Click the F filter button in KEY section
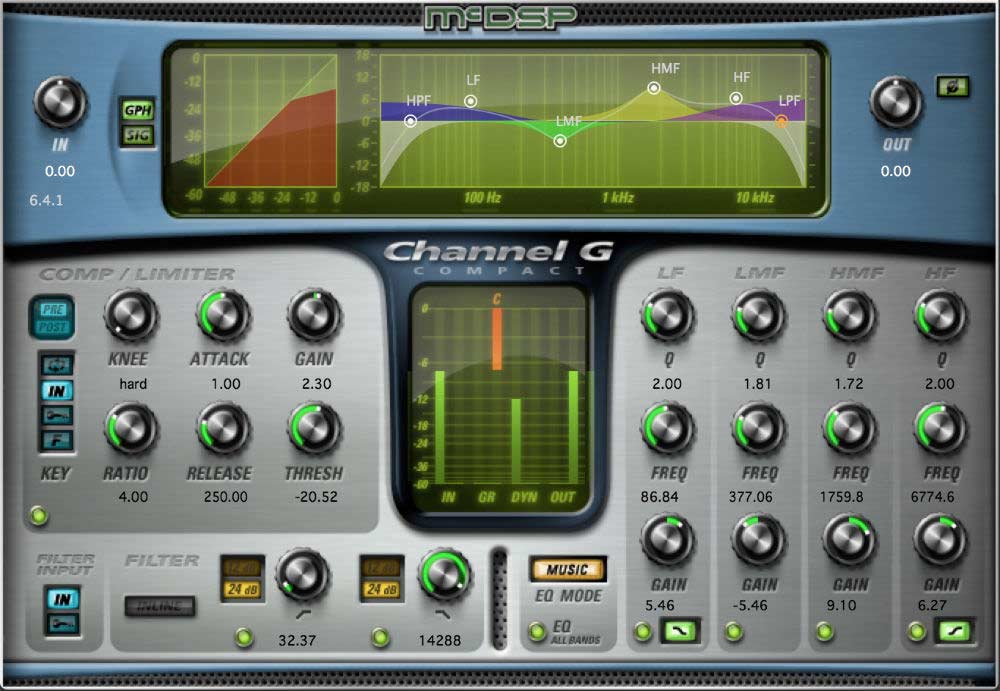This screenshot has width=1000, height=691. click(x=57, y=440)
